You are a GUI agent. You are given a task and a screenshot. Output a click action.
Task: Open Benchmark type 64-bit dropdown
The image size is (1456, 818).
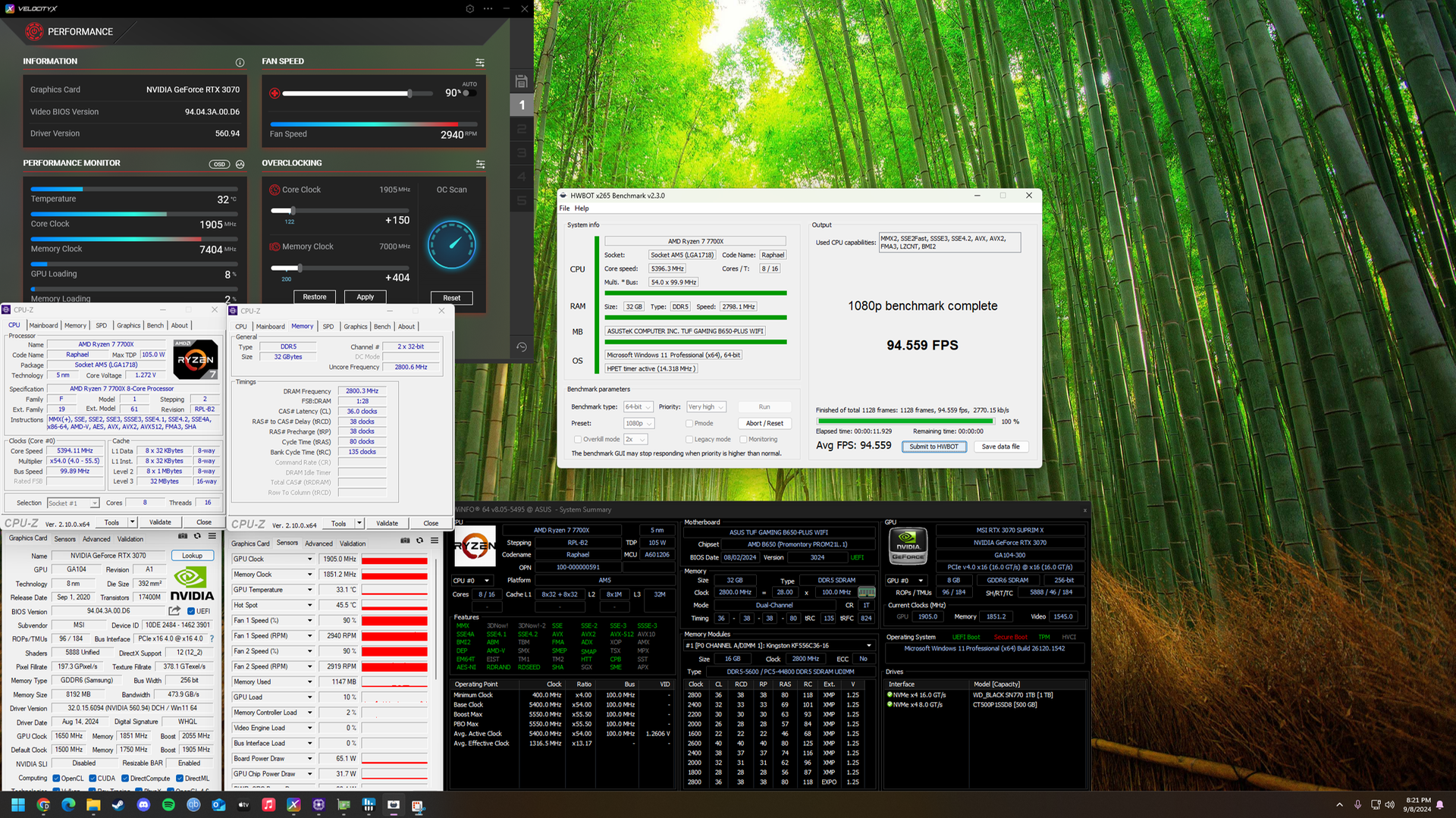[638, 407]
